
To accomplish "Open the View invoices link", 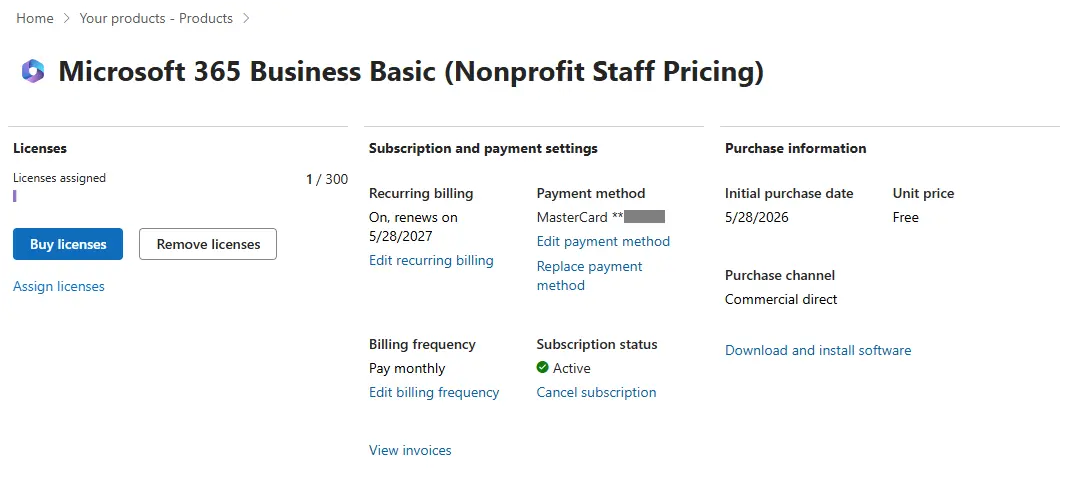I will point(410,450).
